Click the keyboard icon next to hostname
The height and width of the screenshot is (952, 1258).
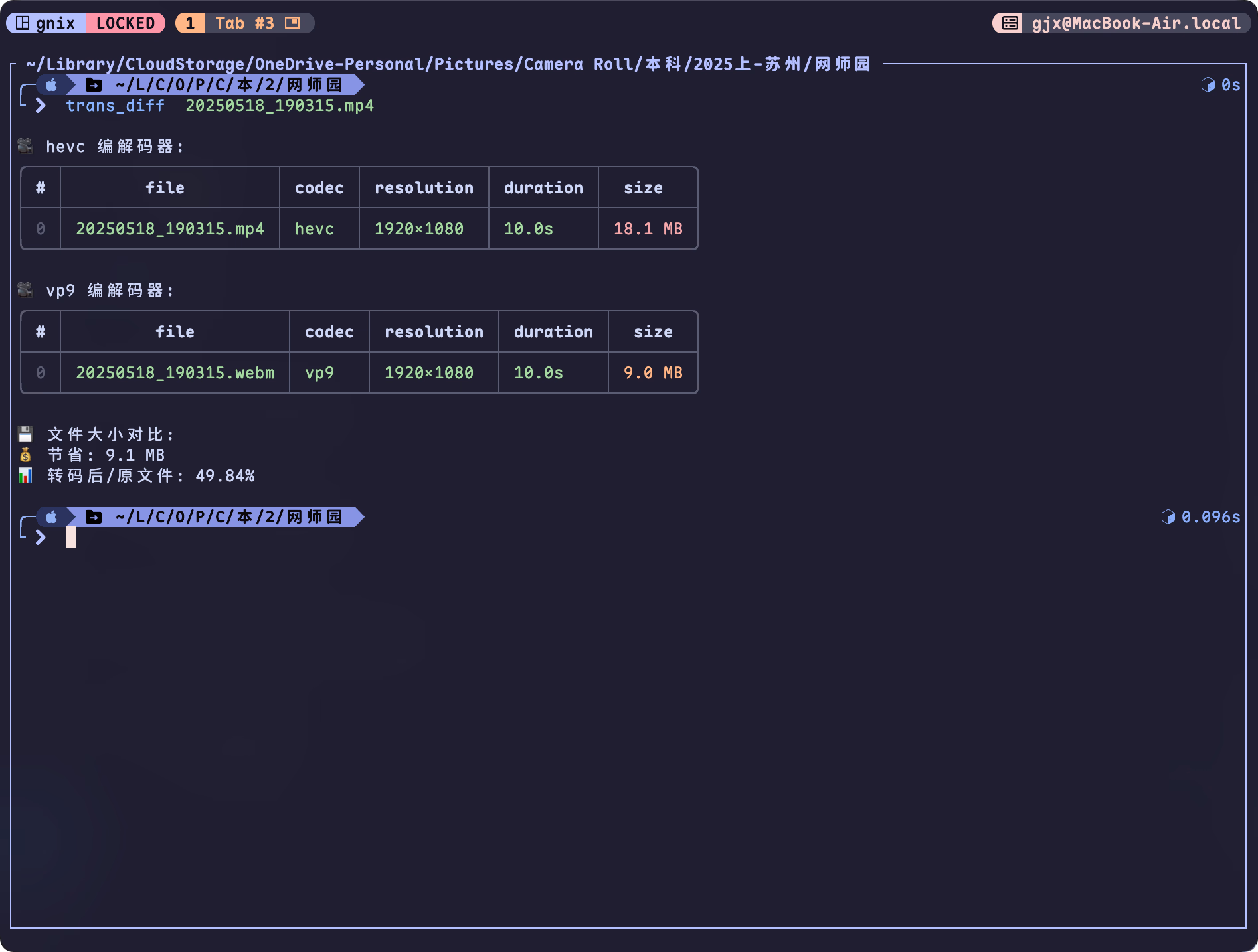(1010, 23)
